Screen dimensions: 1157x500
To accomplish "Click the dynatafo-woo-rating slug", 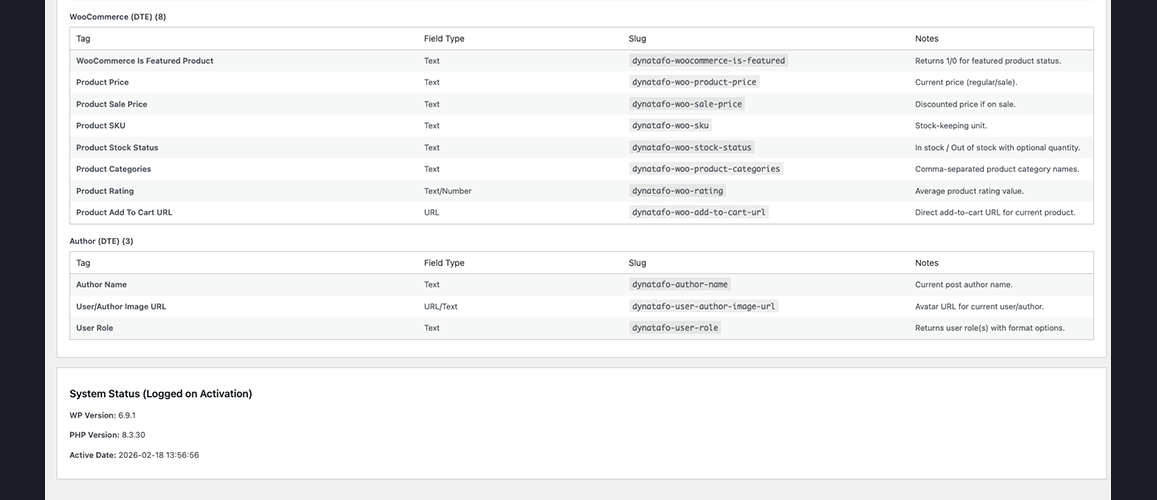I will click(x=677, y=191).
